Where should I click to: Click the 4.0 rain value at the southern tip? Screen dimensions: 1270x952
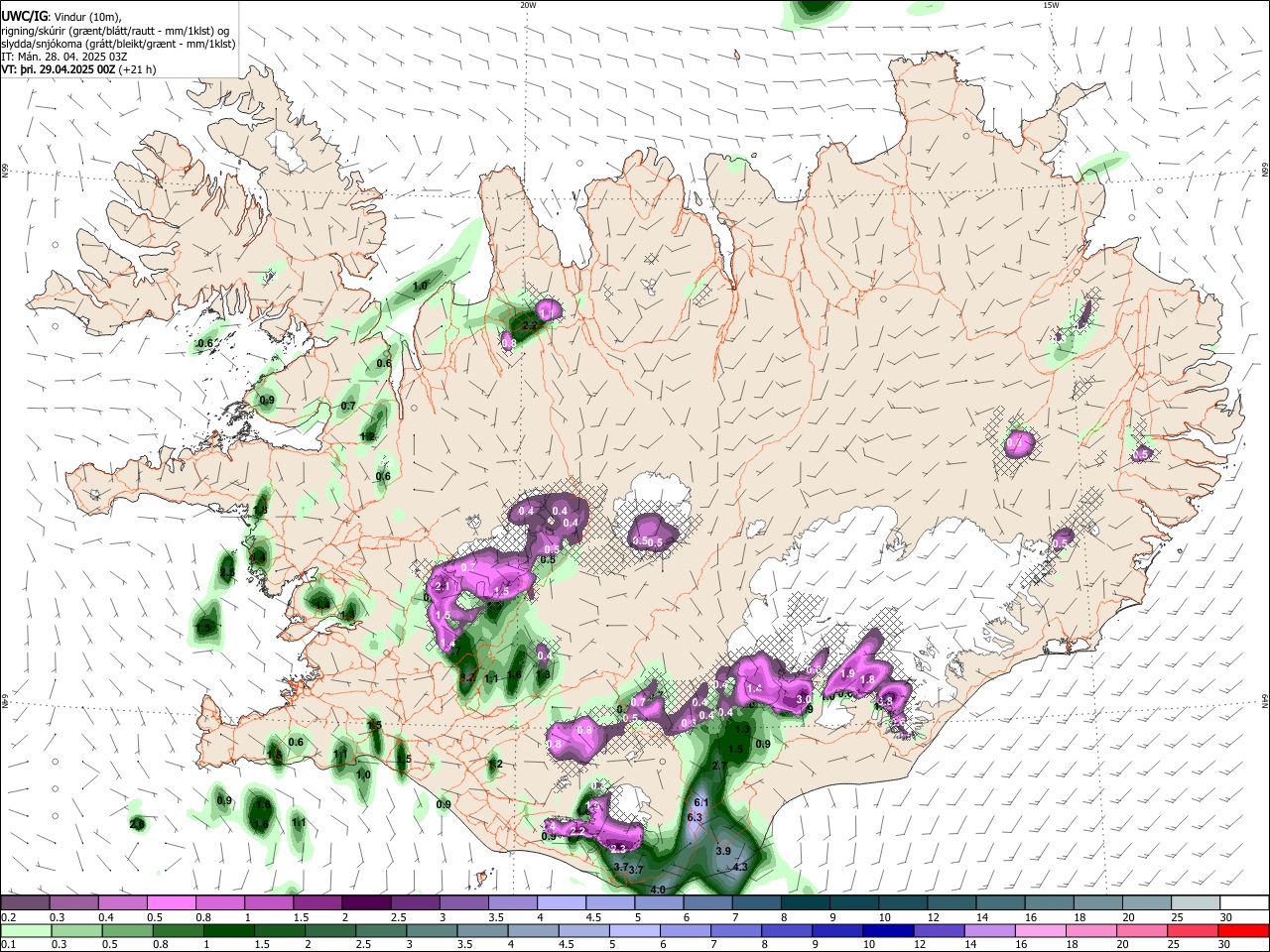[x=658, y=891]
